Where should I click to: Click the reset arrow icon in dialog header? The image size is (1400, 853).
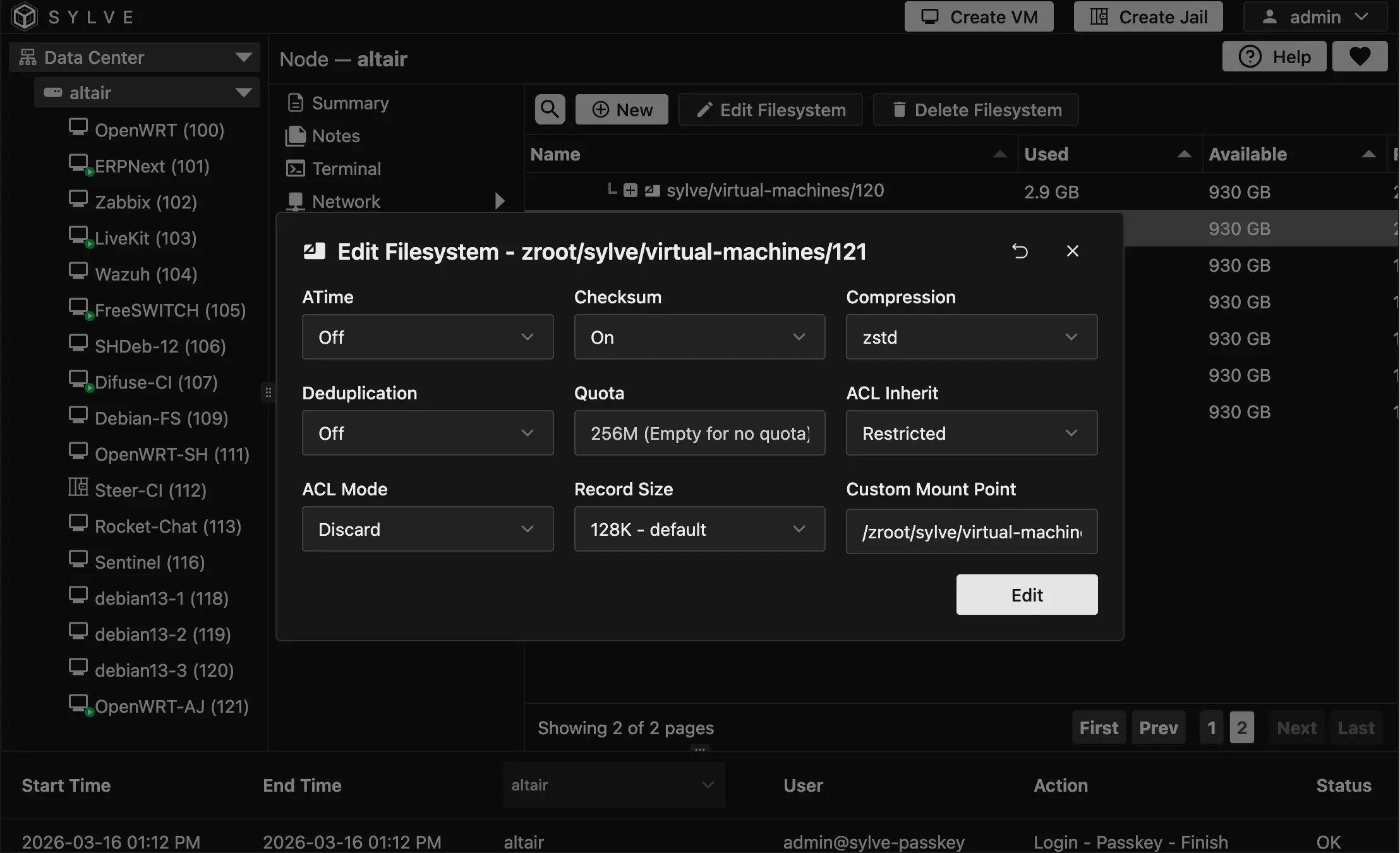point(1020,251)
